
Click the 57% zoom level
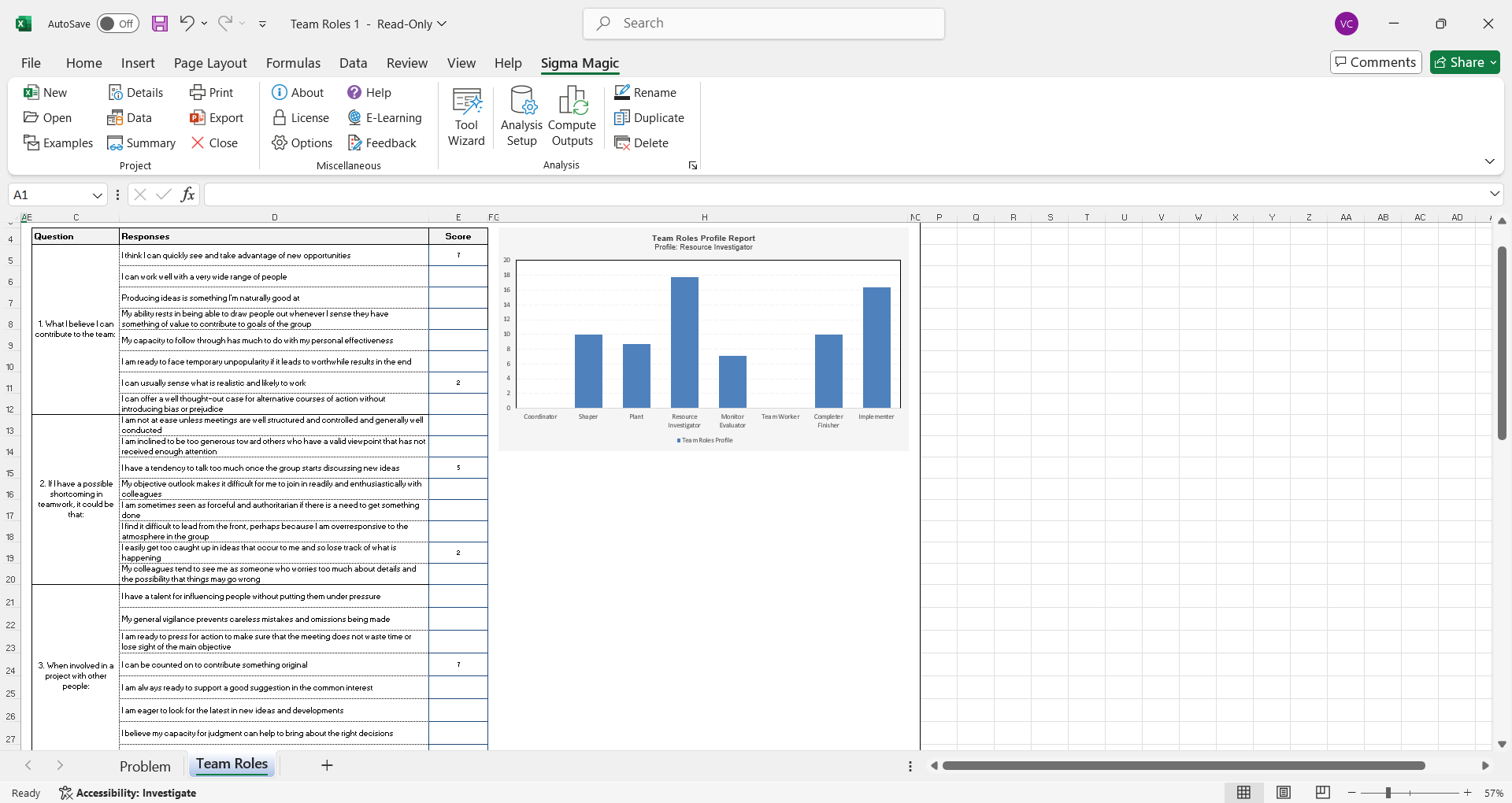1493,793
